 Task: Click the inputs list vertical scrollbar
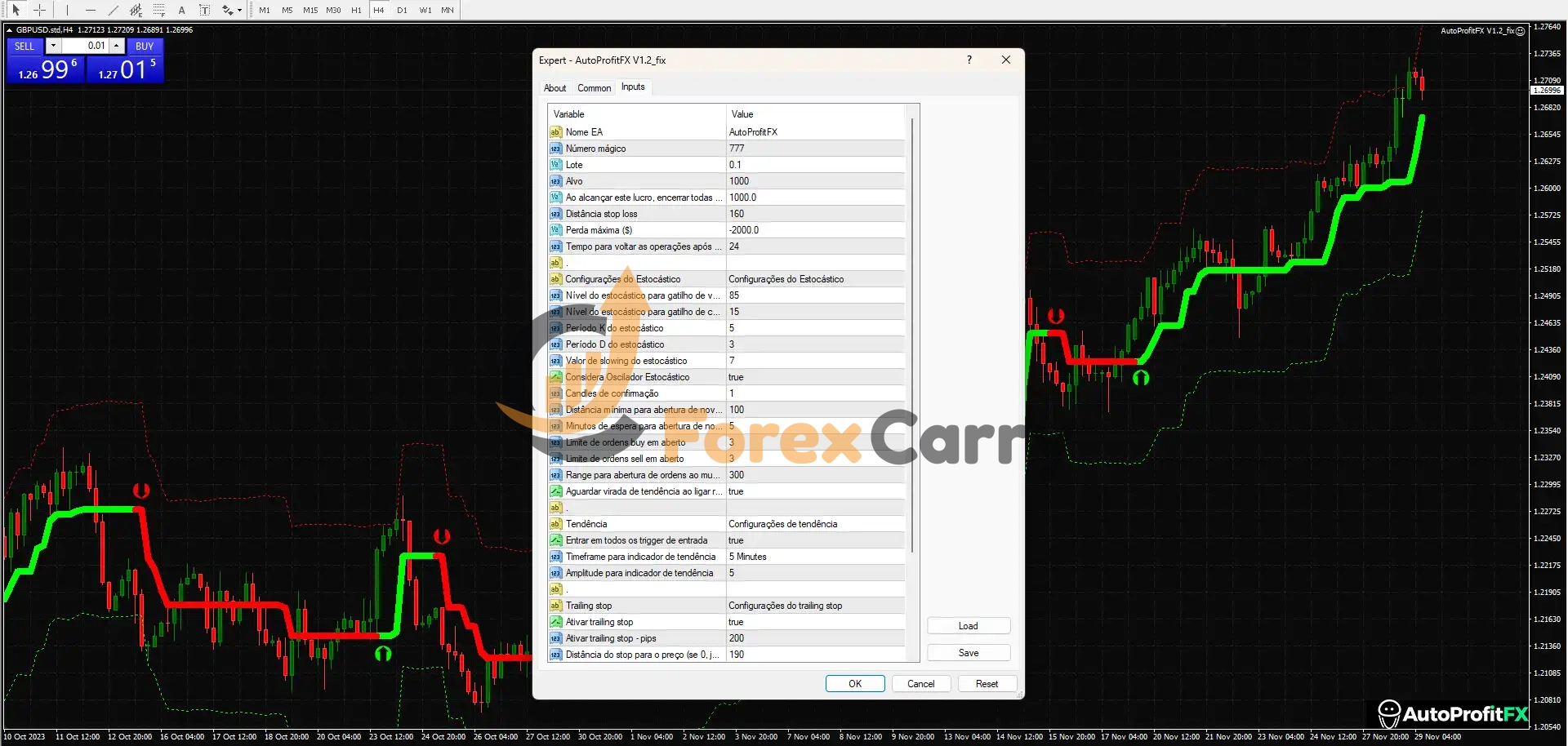(x=912, y=335)
